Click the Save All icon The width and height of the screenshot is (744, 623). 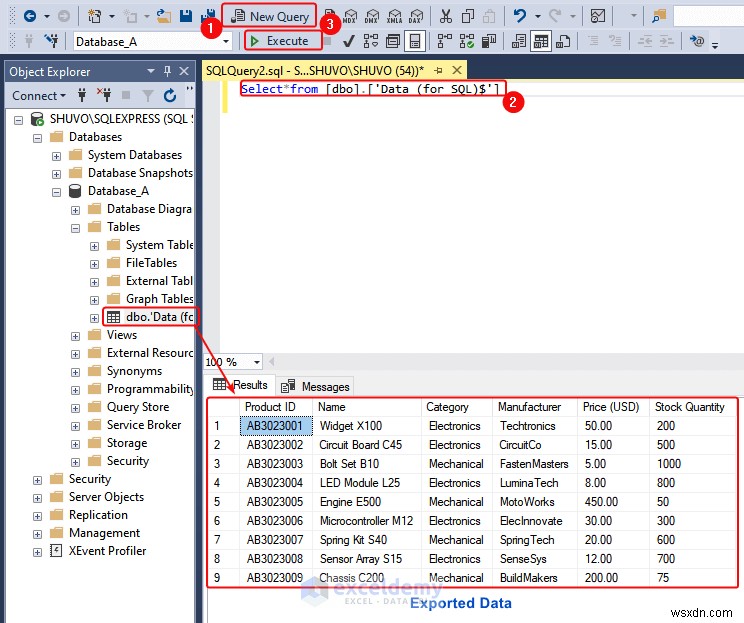click(208, 14)
